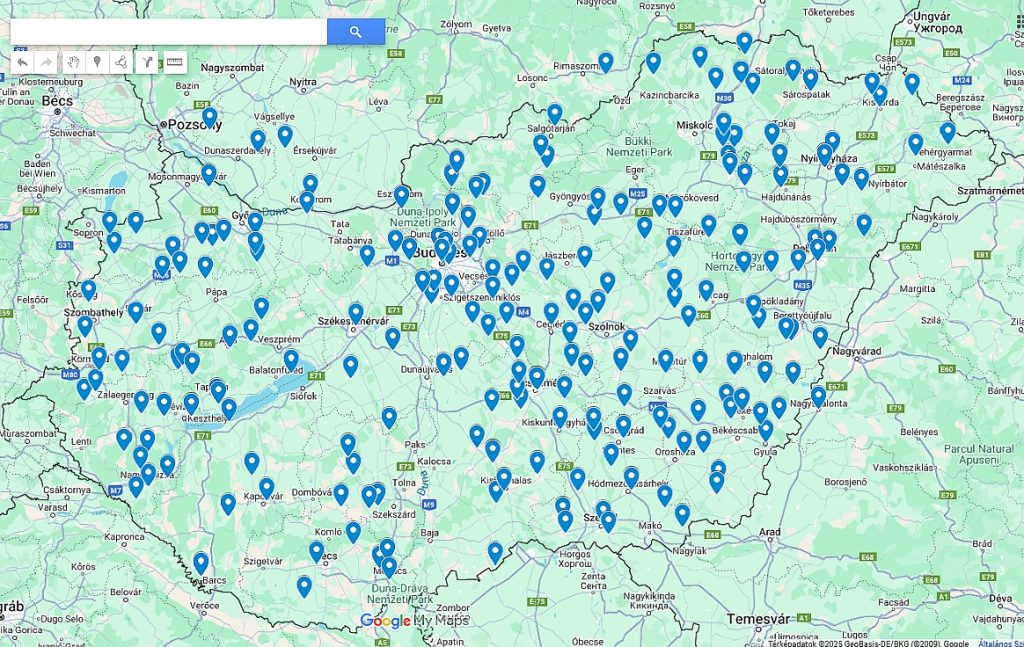
Task: Click the redo arrow in the toolbar
Action: [x=46, y=62]
